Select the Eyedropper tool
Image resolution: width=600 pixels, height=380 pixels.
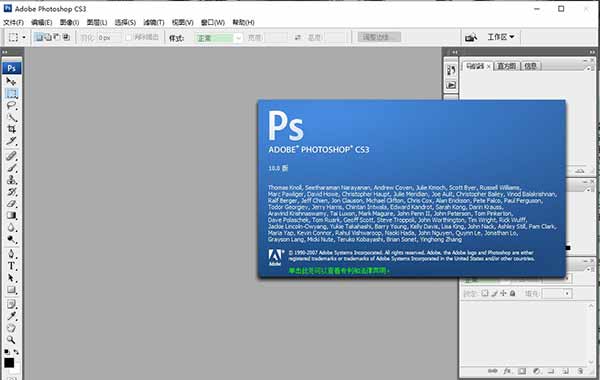(11, 316)
